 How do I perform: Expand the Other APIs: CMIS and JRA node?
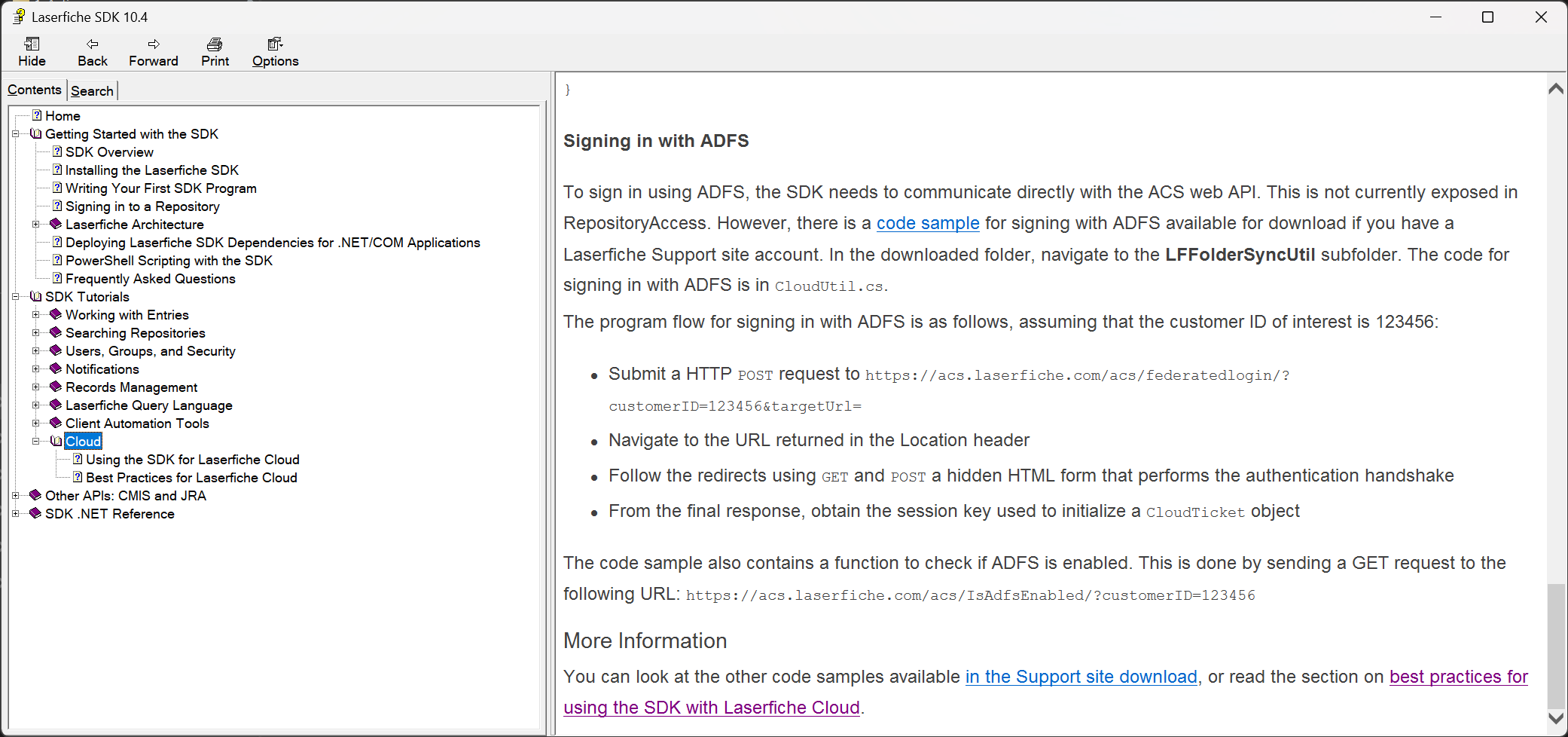point(15,496)
